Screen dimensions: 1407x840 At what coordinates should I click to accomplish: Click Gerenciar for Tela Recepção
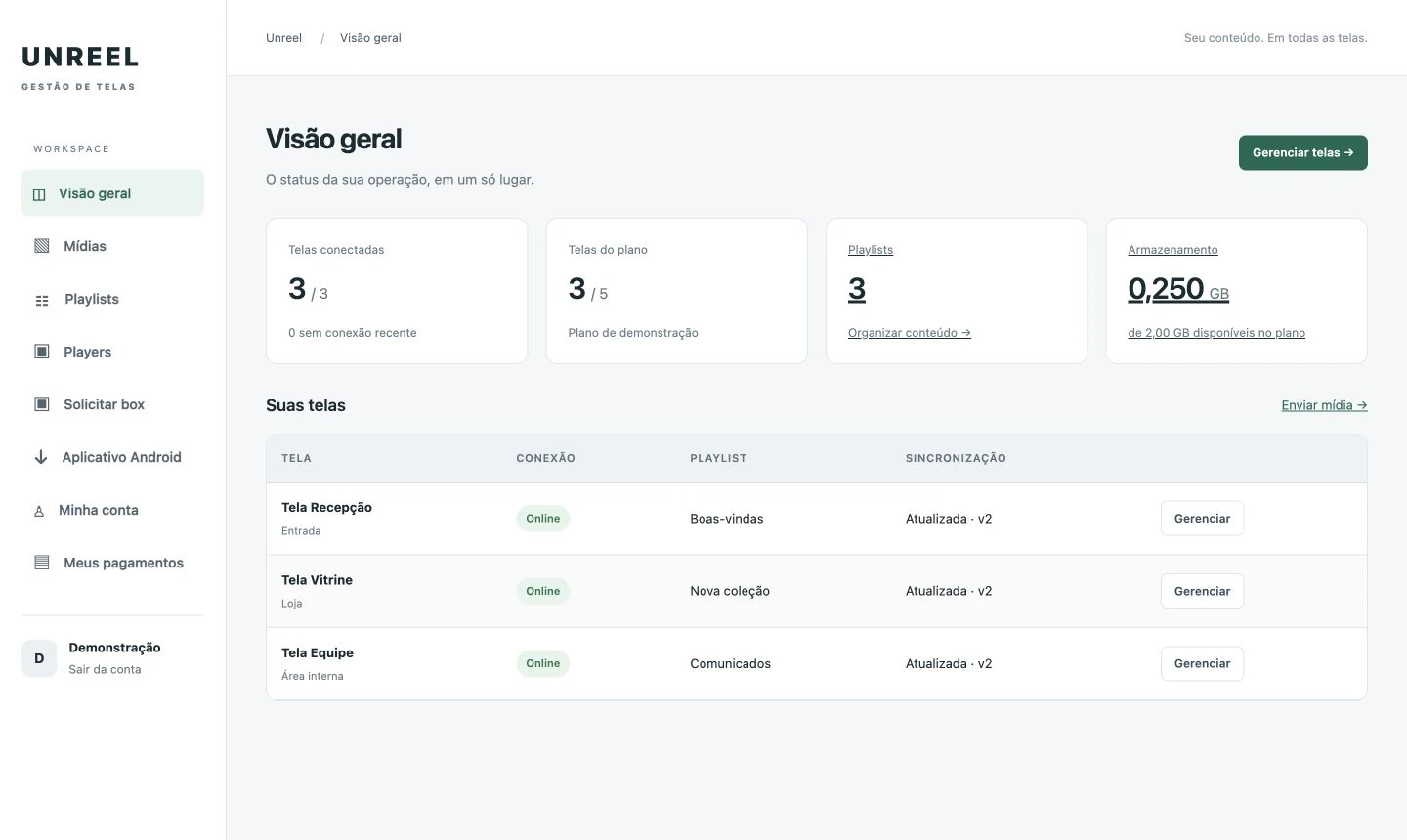point(1202,519)
